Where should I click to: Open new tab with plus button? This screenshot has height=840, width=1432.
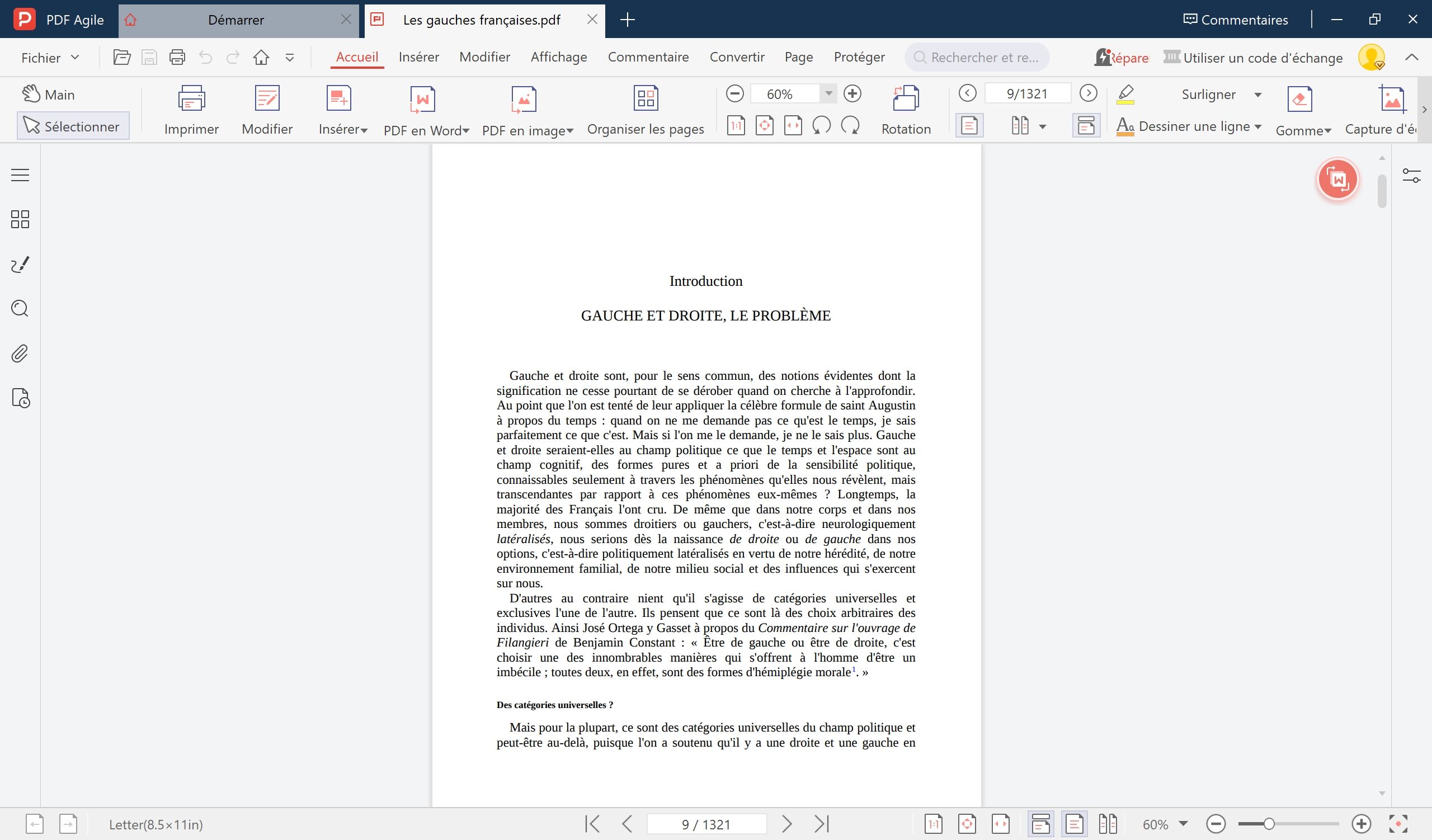[x=628, y=20]
